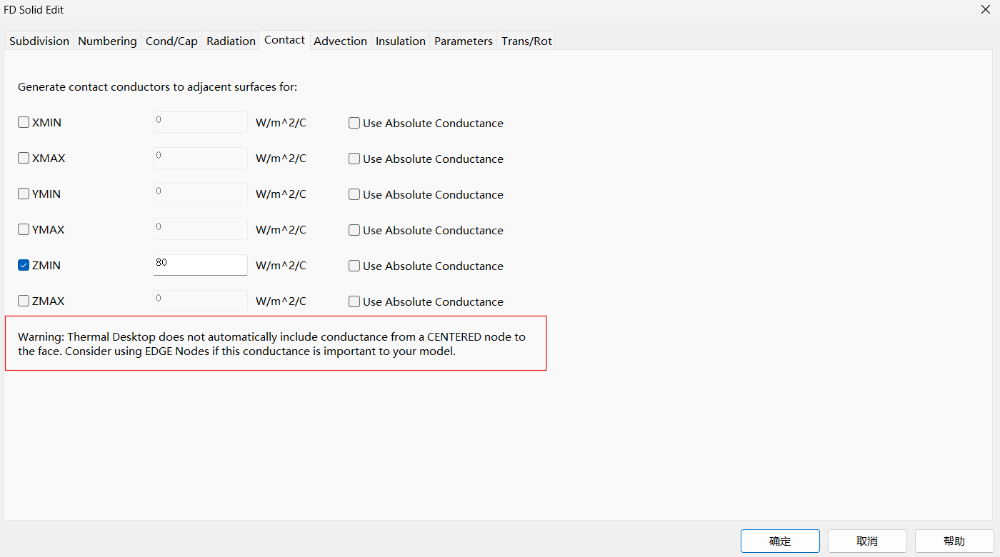Enable the YMAX contact checkbox
1000x557 pixels.
tap(24, 230)
